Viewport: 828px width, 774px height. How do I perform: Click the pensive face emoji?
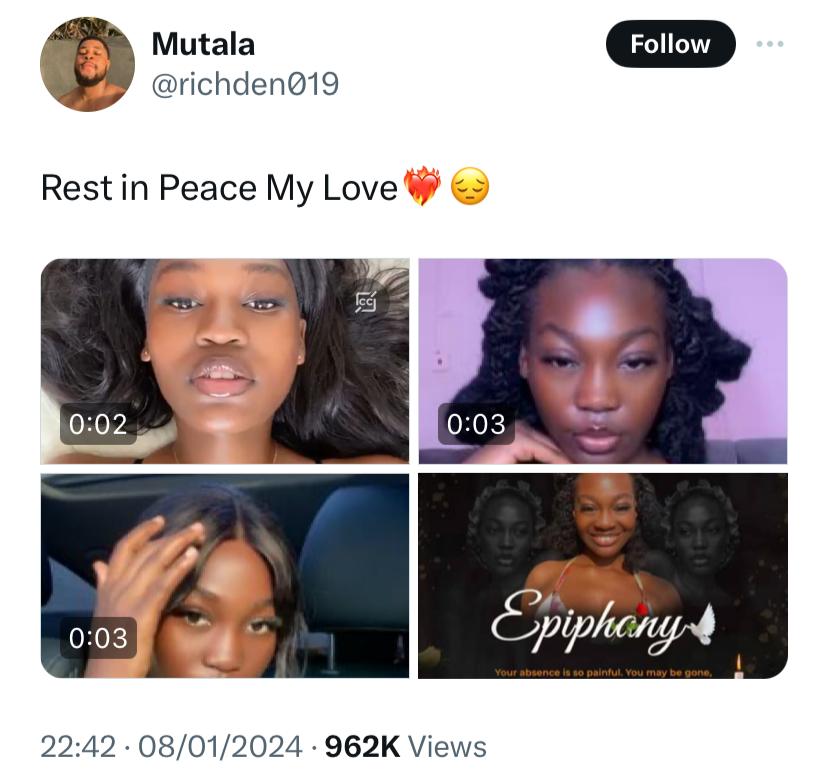pos(470,187)
